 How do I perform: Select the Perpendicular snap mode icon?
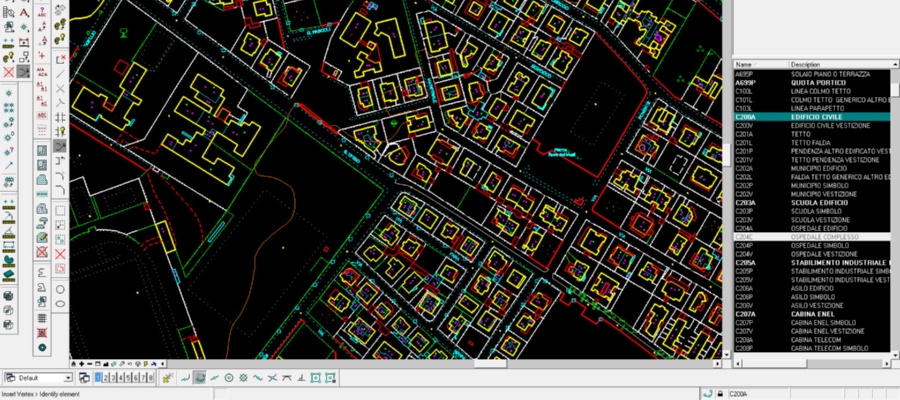point(287,378)
